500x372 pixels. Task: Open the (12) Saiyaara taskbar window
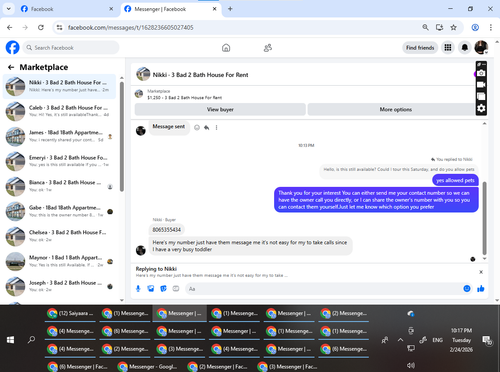[70, 313]
